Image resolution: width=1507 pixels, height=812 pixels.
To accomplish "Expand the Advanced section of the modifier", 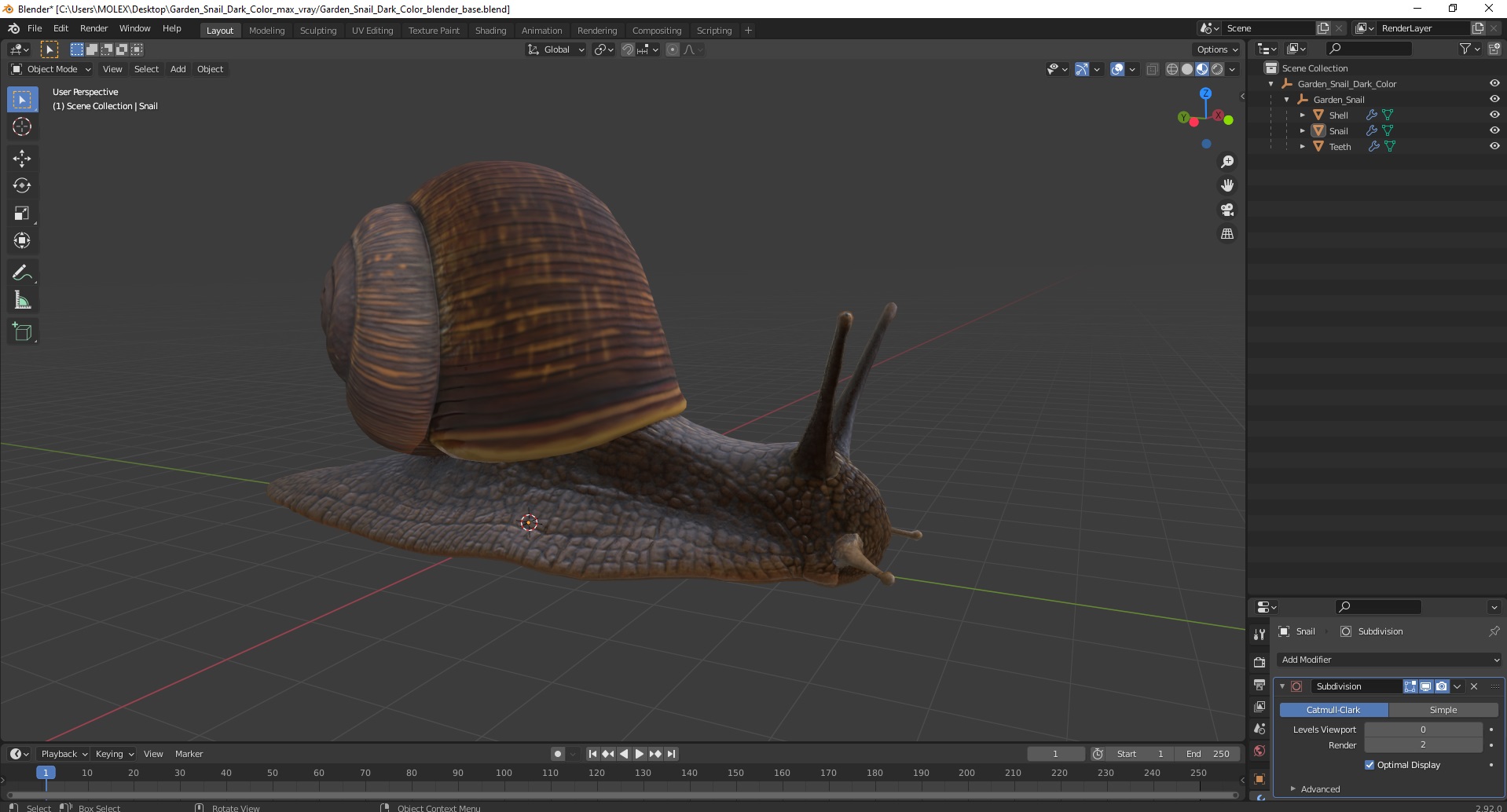I will [x=1319, y=789].
